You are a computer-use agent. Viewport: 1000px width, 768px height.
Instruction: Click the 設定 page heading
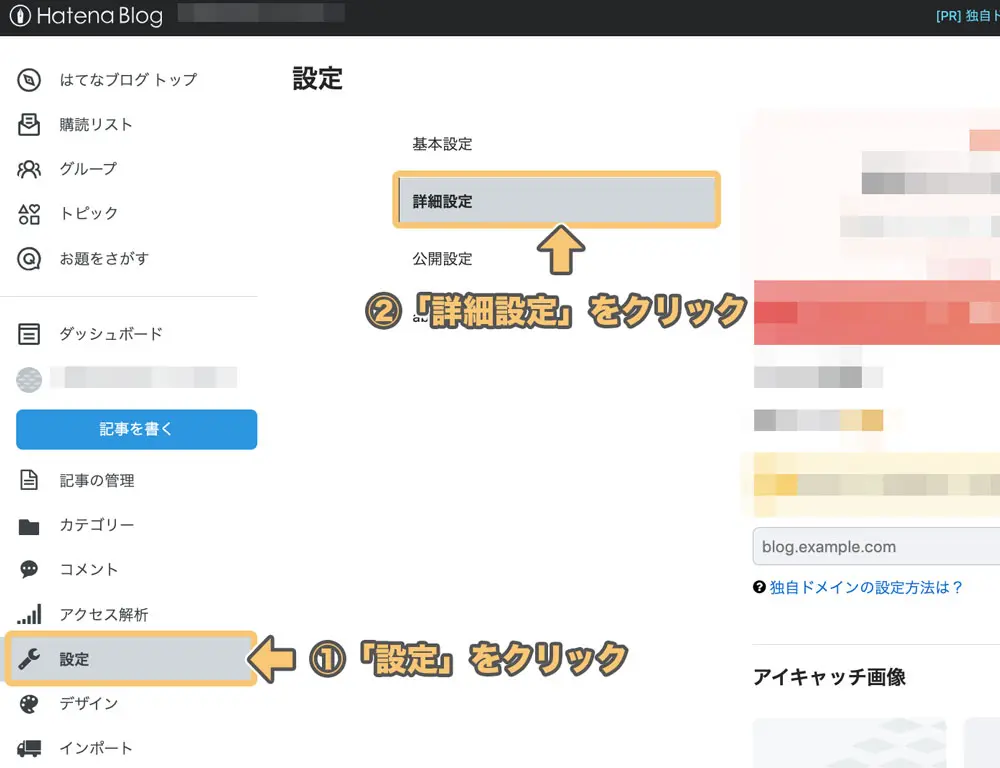(x=318, y=79)
